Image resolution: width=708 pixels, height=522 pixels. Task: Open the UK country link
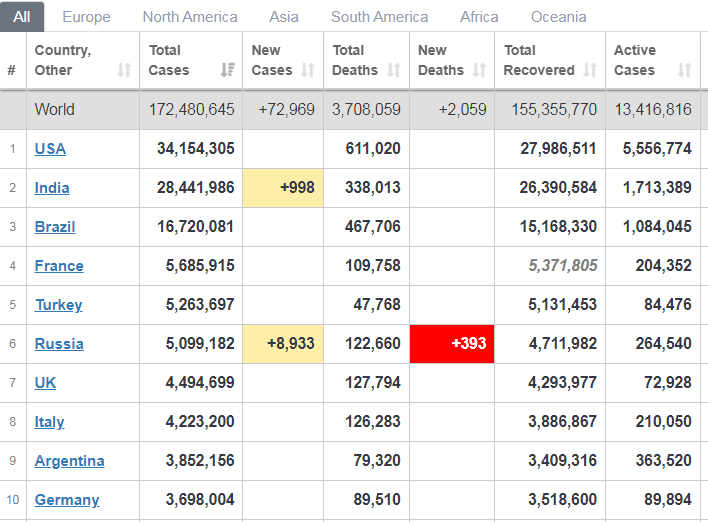pyautogui.click(x=45, y=383)
